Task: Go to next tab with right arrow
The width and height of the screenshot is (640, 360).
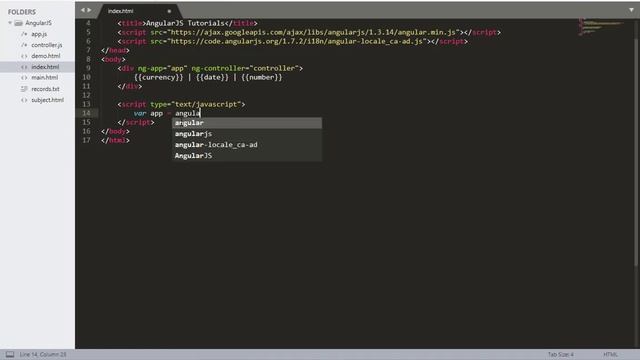Action: (x=89, y=10)
